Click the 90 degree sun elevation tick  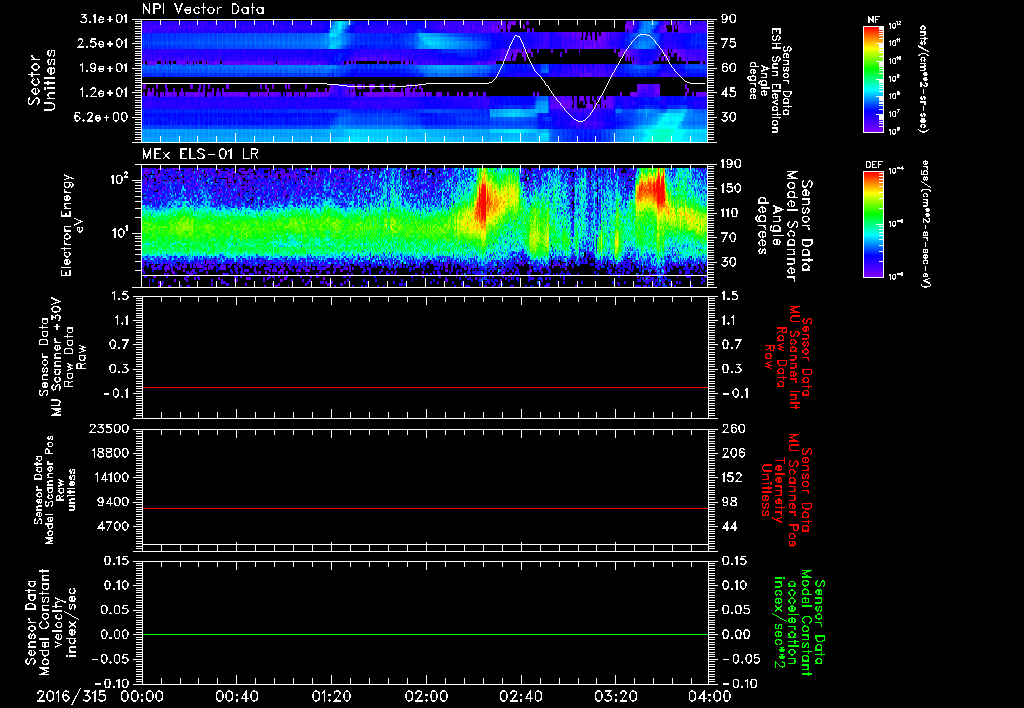[729, 19]
